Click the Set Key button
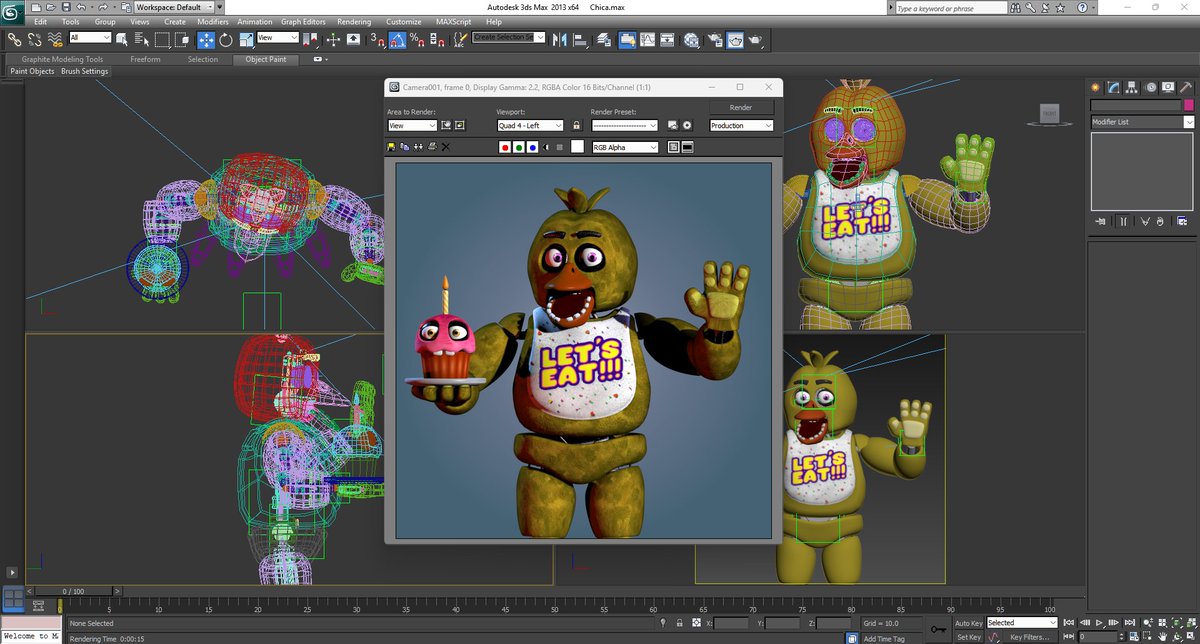Image resolution: width=1200 pixels, height=644 pixels. click(x=969, y=637)
